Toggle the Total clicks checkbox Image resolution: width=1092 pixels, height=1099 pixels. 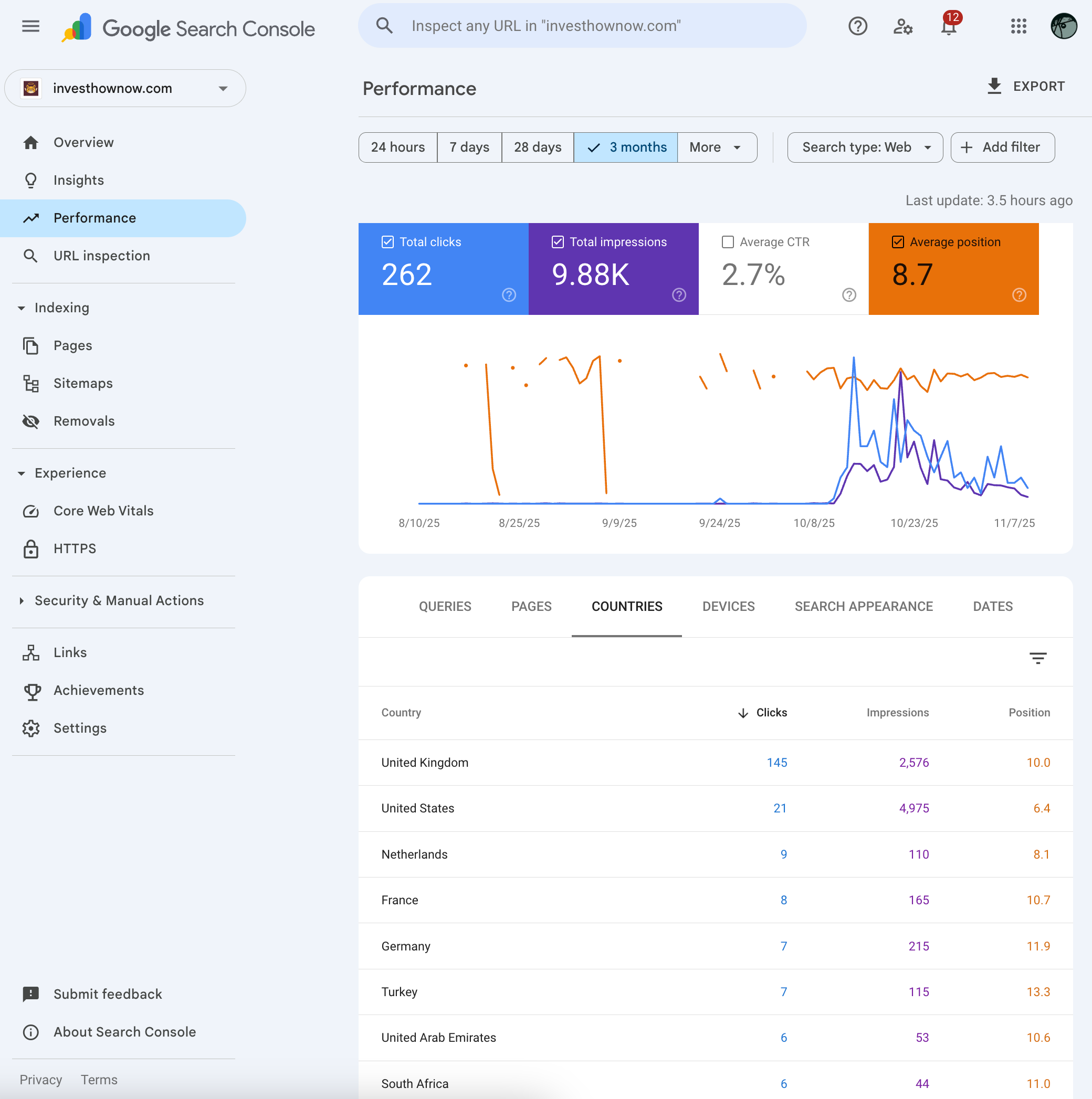click(x=387, y=242)
